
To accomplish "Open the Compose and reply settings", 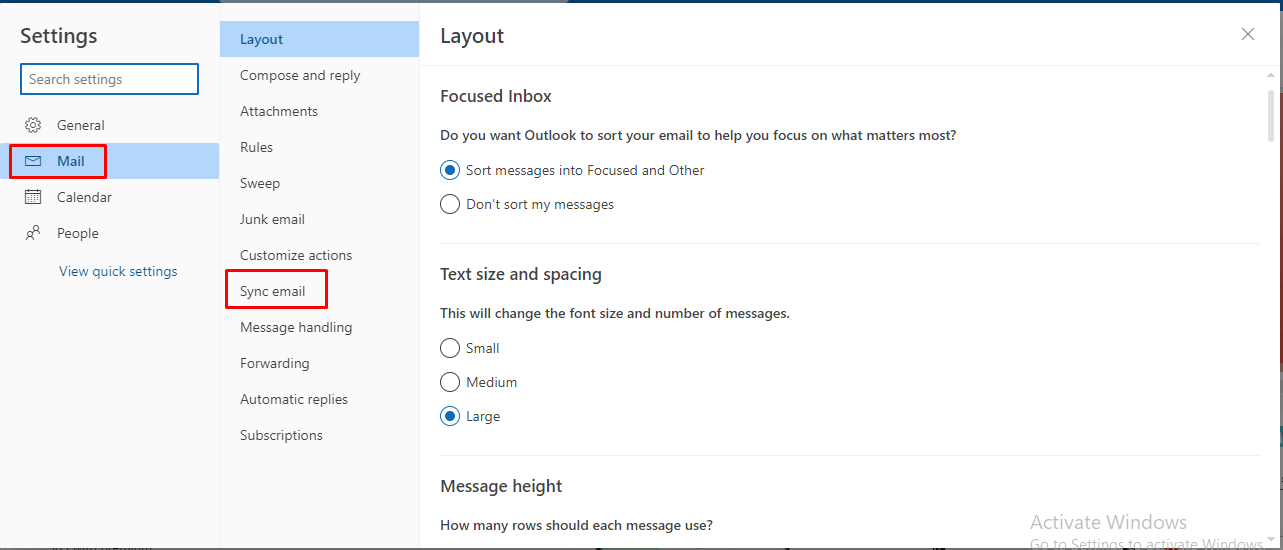I will (x=300, y=75).
